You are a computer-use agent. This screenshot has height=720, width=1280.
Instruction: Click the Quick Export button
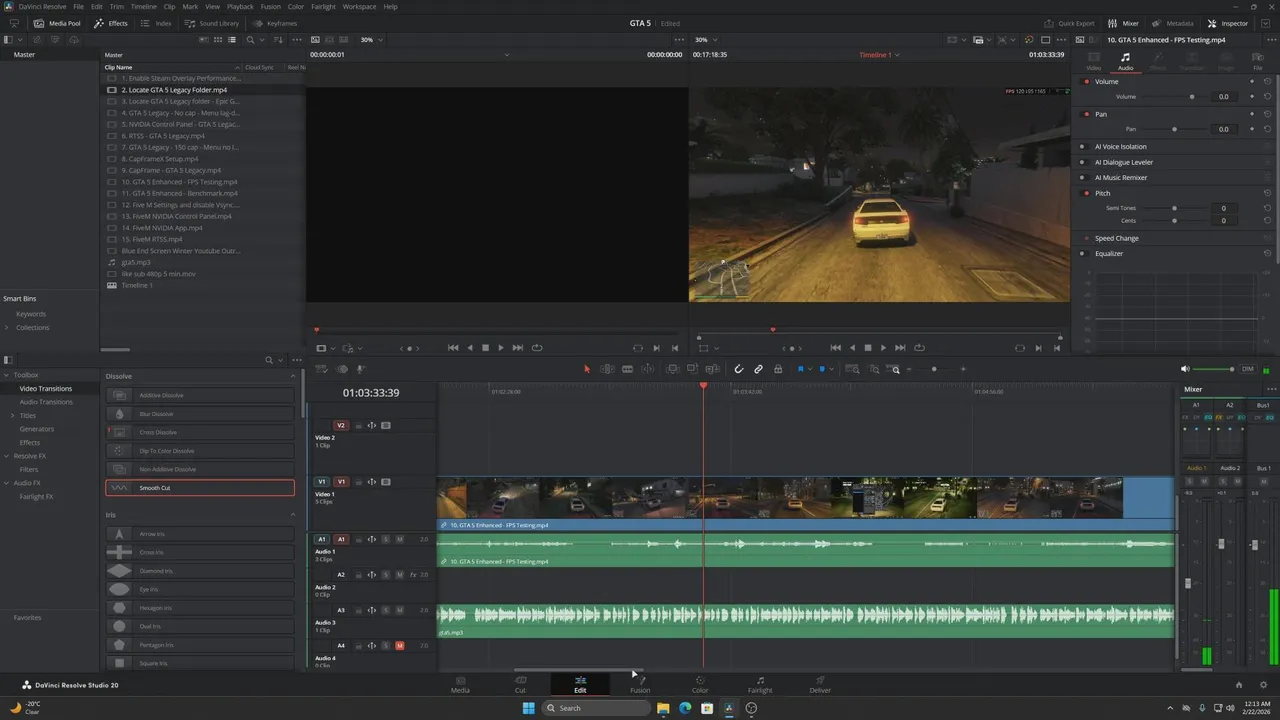1069,23
